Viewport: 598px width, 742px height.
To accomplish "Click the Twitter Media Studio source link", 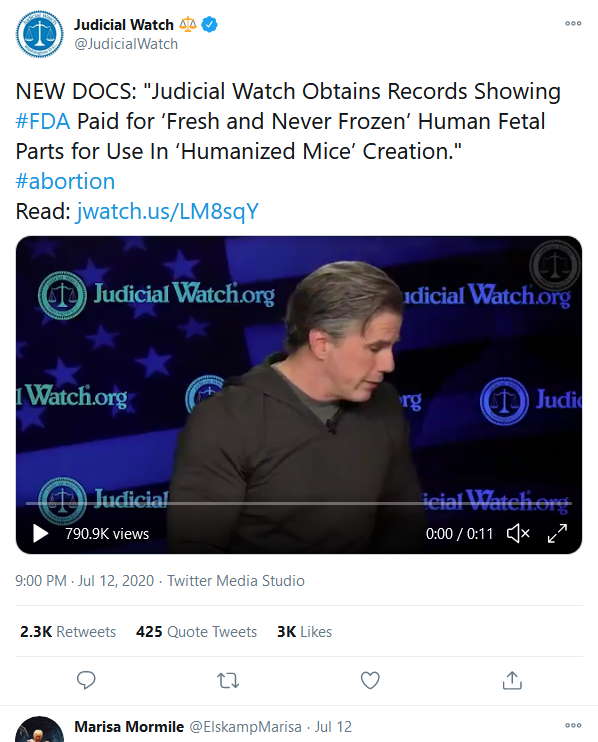I will coord(236,581).
